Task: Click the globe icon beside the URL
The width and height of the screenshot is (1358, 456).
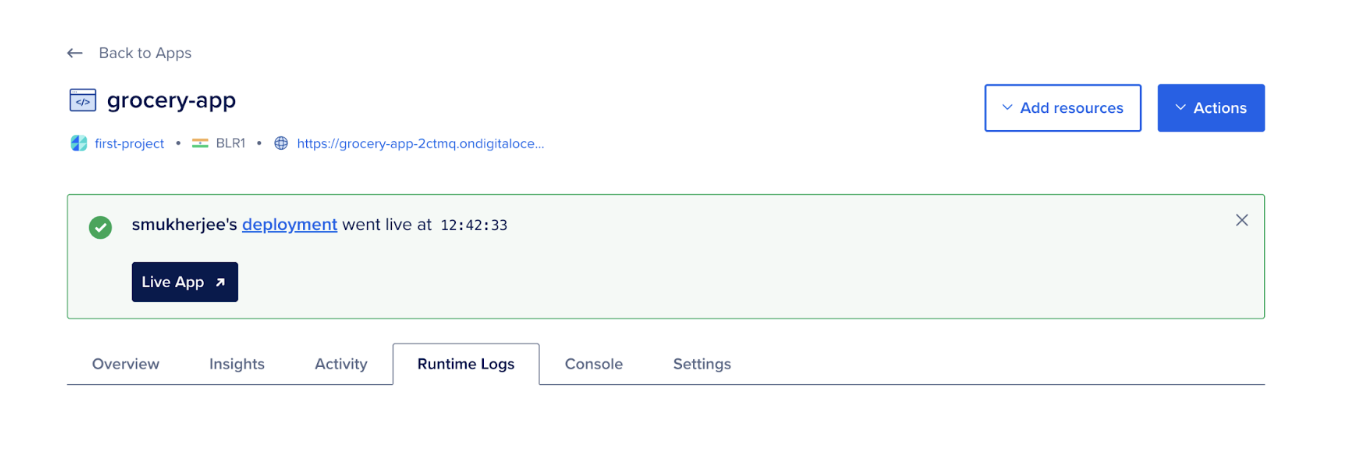Action: pyautogui.click(x=281, y=143)
